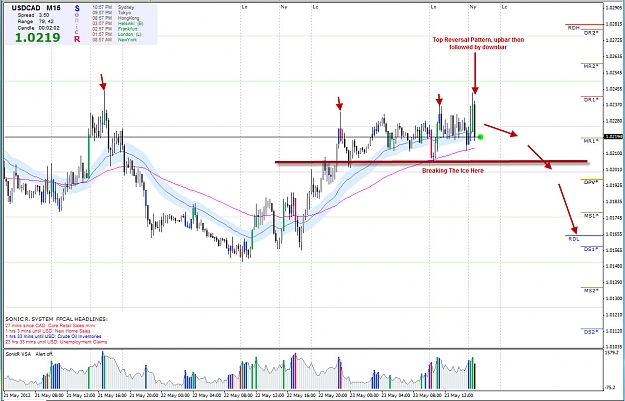Click the 21 May 16:00 time axis label

112,395
